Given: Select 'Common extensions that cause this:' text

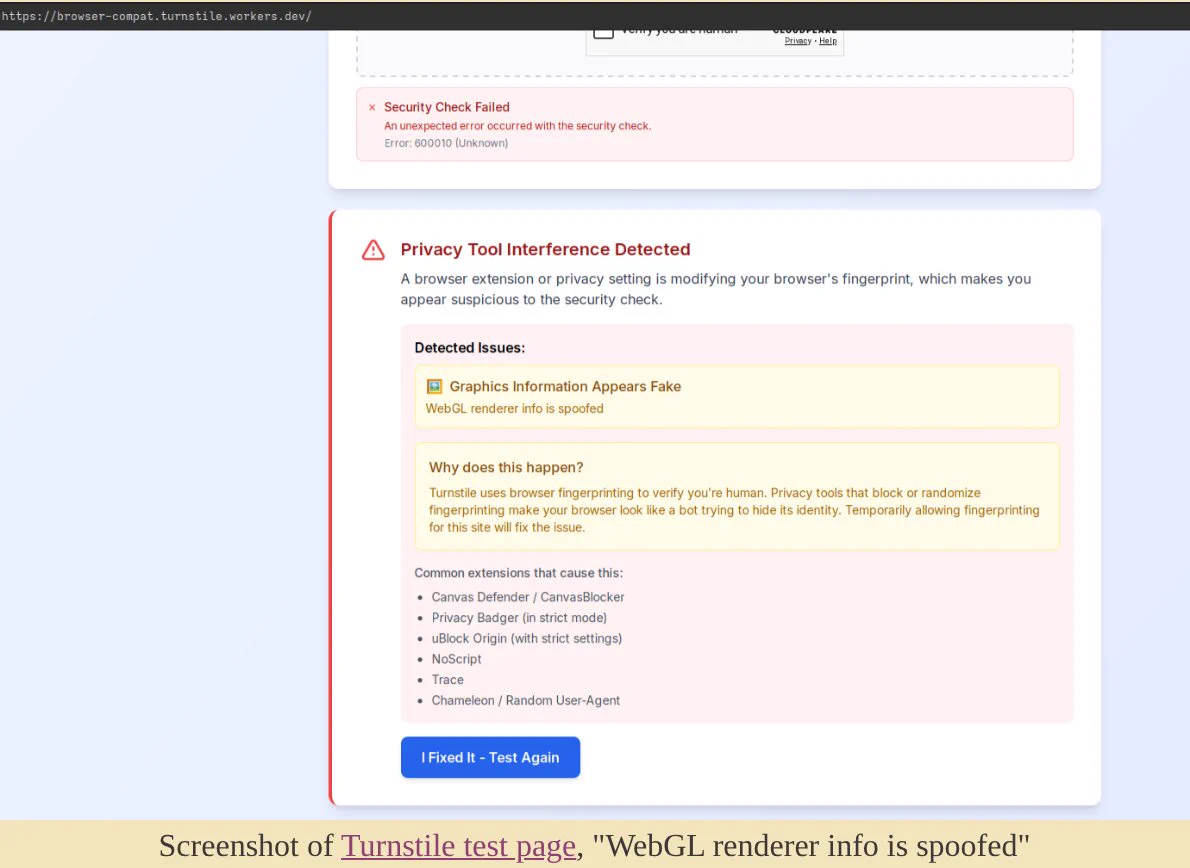Looking at the screenshot, I should [x=518, y=573].
